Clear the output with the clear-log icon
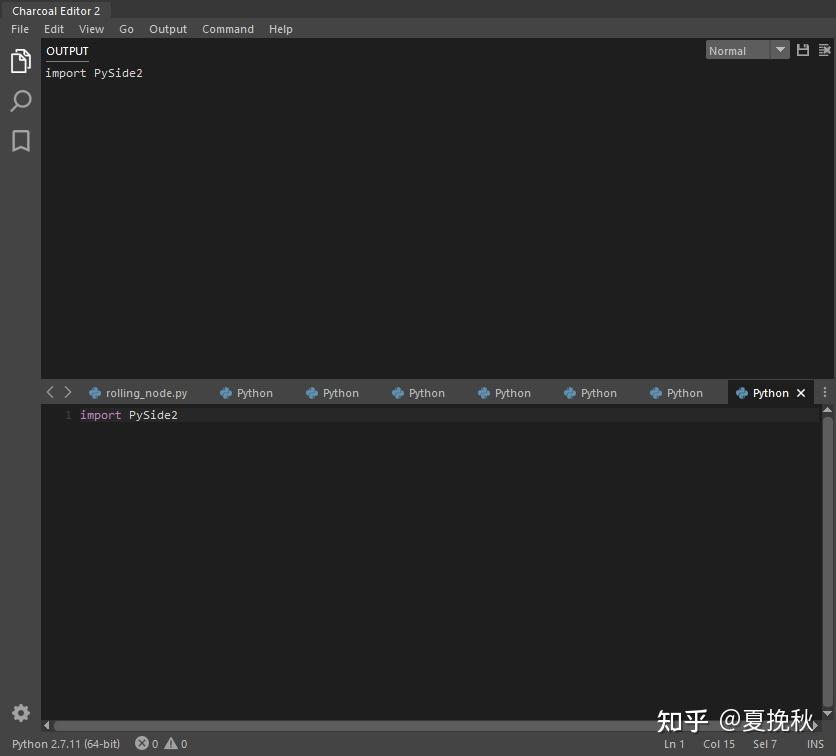 pos(824,50)
